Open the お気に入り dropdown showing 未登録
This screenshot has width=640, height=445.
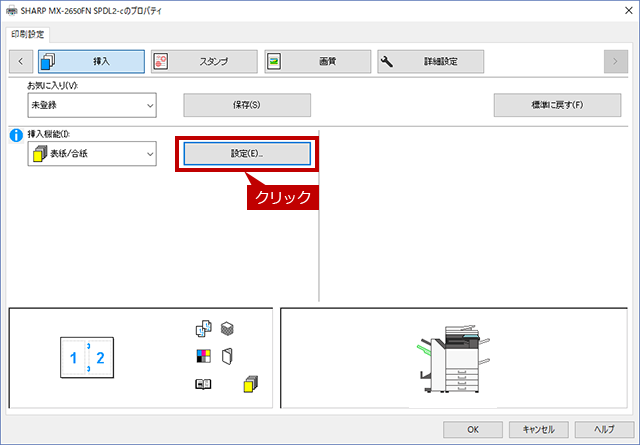coord(92,105)
